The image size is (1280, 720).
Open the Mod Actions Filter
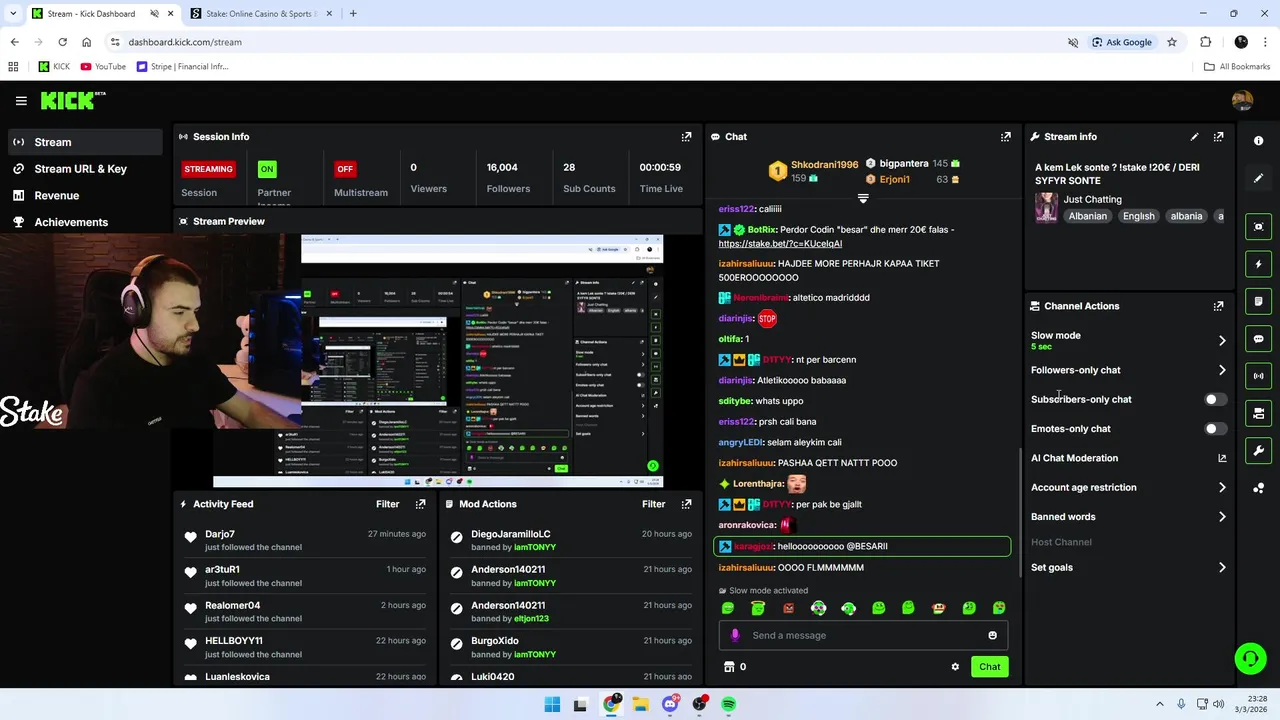point(653,504)
